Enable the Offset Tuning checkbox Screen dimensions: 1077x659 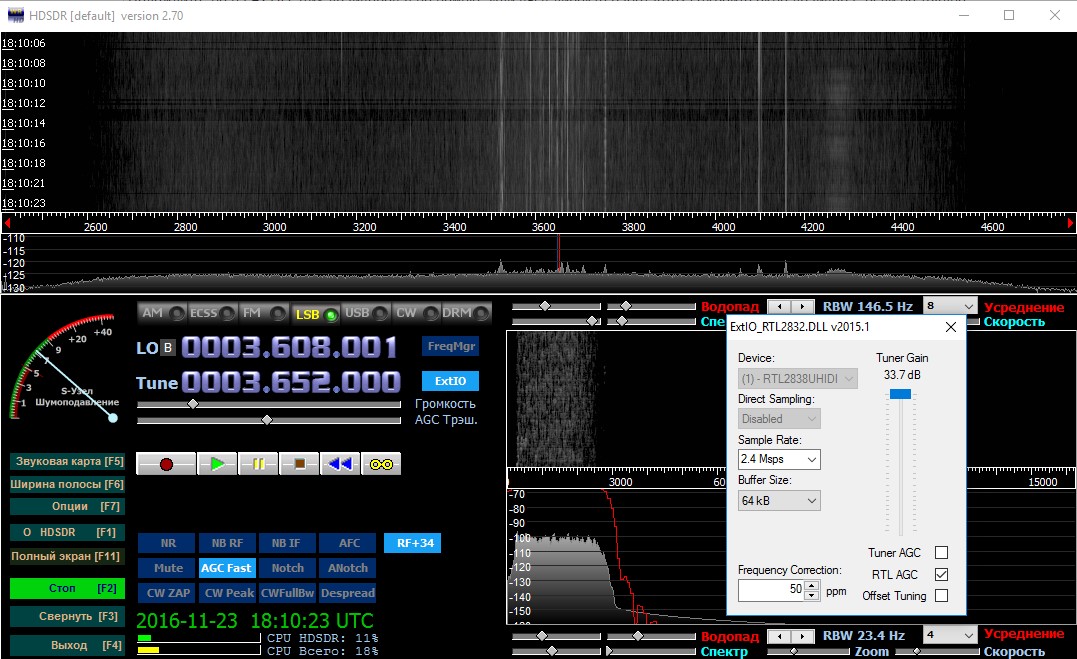942,596
